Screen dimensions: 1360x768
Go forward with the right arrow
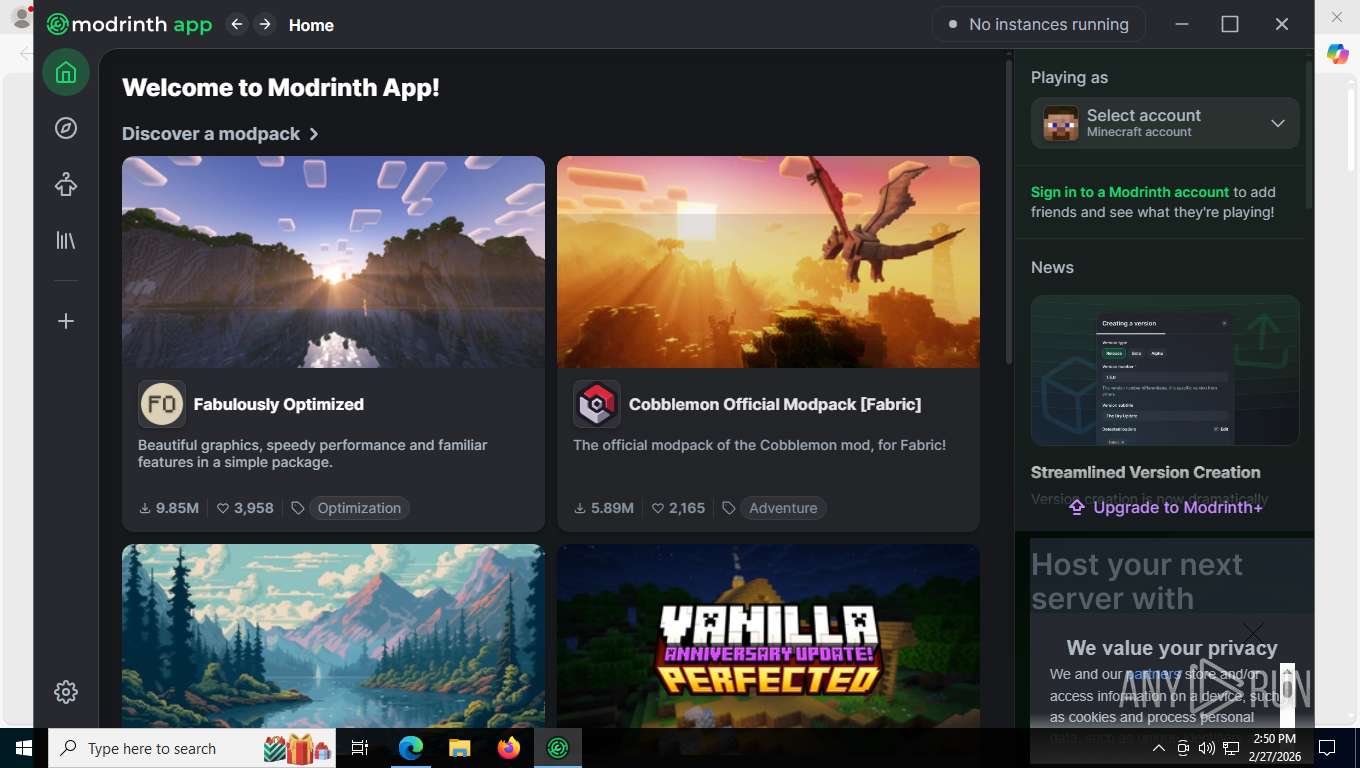[x=265, y=24]
